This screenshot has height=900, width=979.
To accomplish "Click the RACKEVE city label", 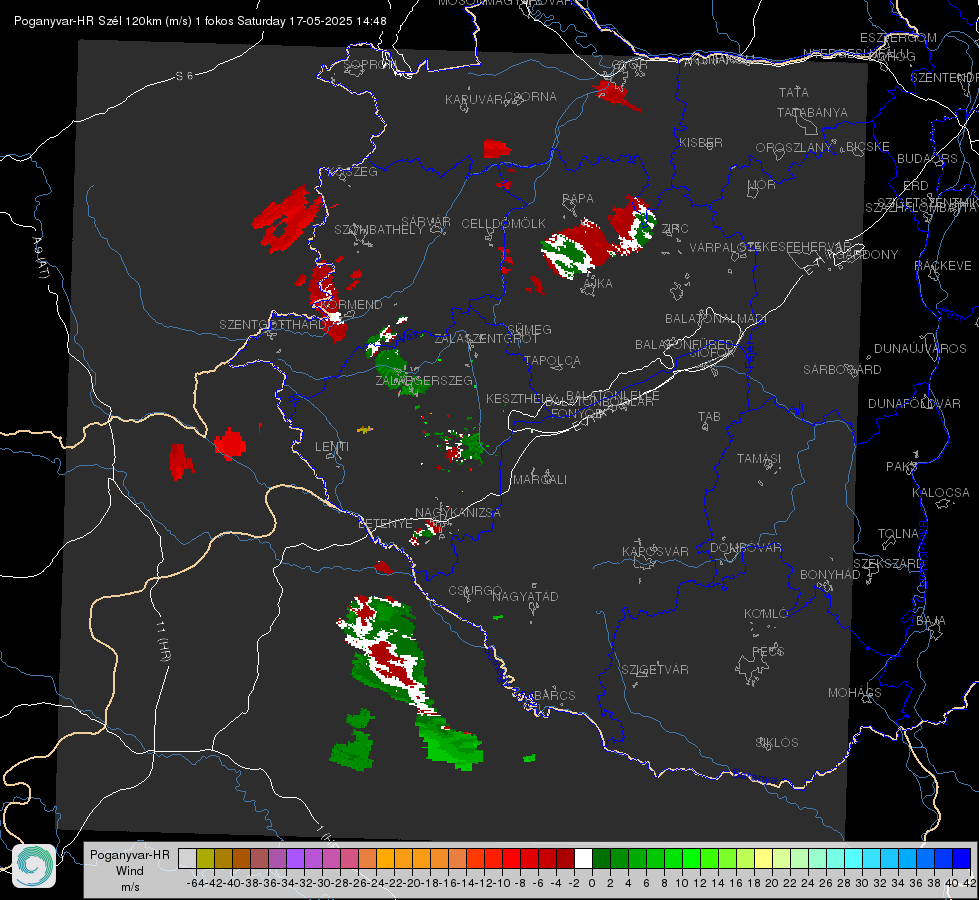I will point(943,266).
